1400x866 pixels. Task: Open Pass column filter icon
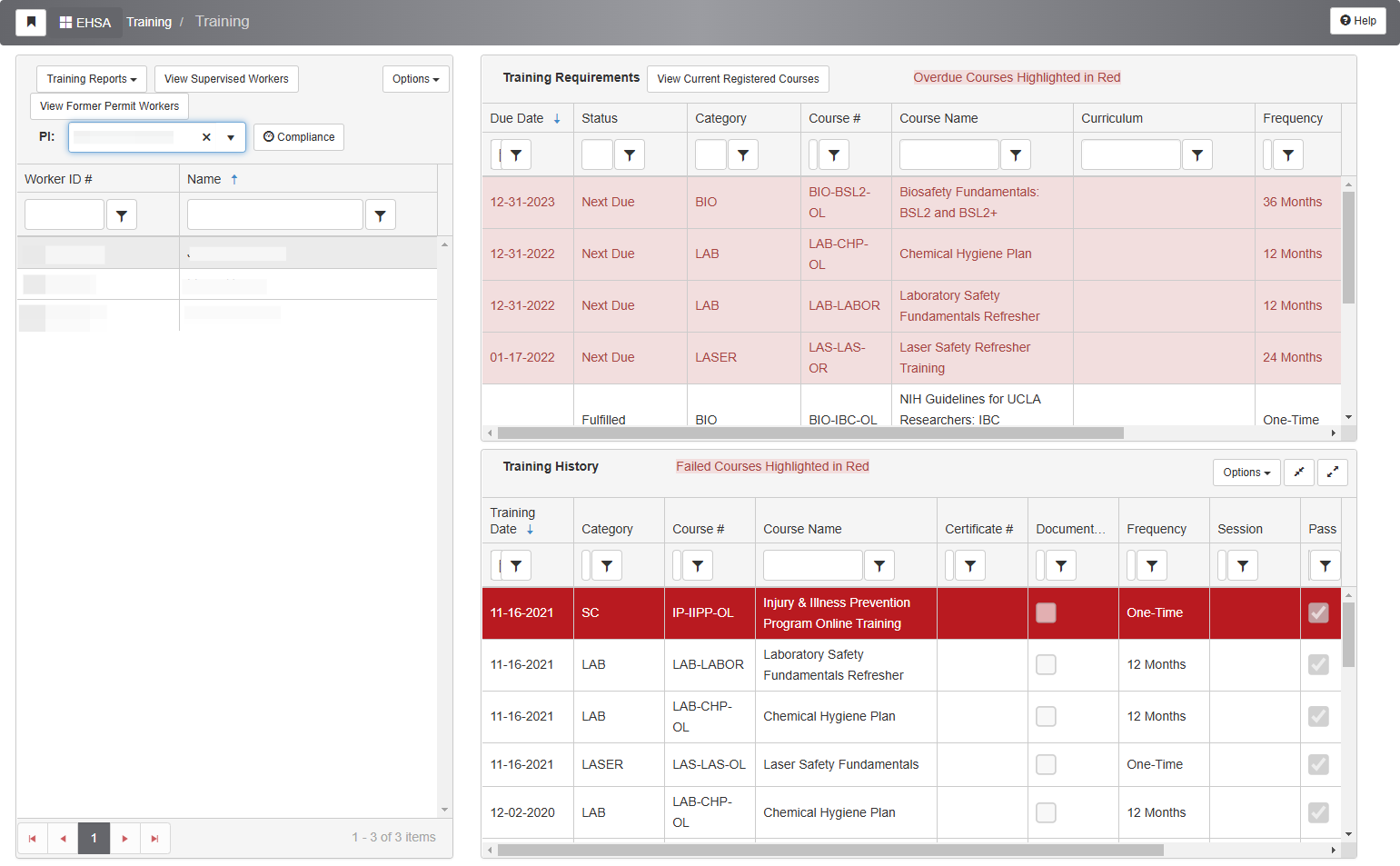1326,565
